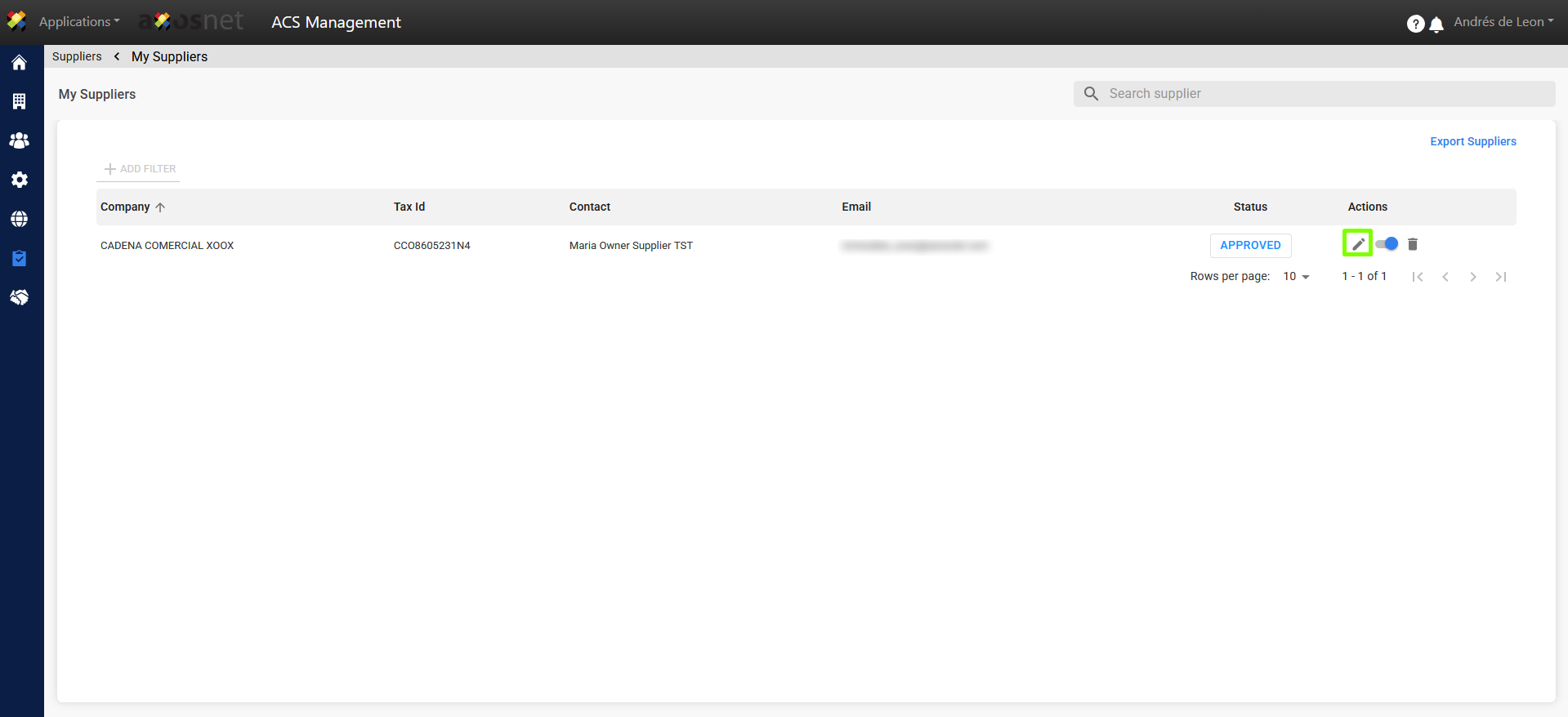Click the globe icon in sidebar
This screenshot has height=717, width=1568.
(20, 219)
